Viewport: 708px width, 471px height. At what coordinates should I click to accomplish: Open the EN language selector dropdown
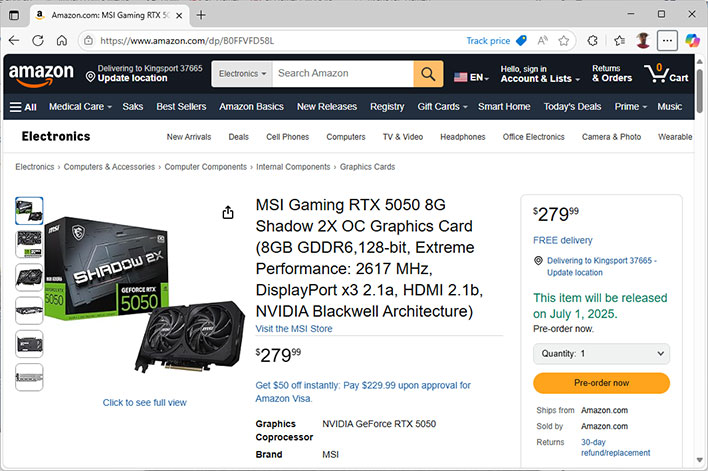click(471, 77)
